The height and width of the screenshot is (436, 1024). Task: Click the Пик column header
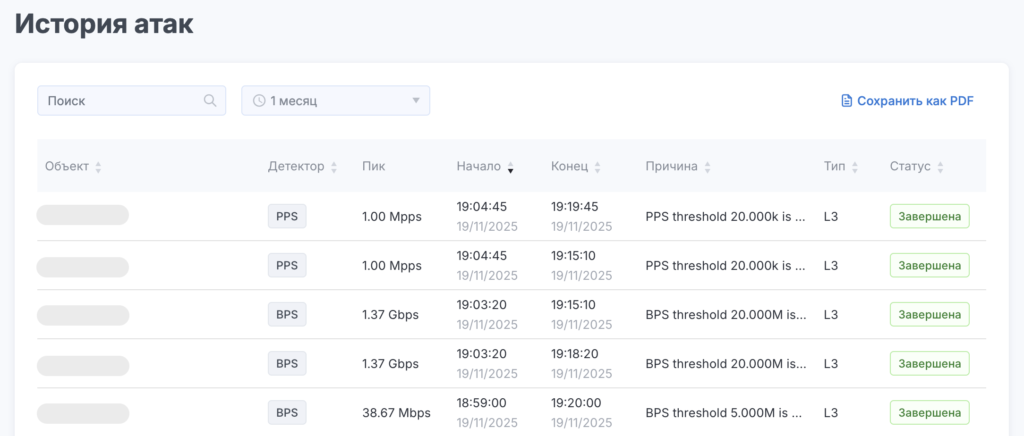373,166
